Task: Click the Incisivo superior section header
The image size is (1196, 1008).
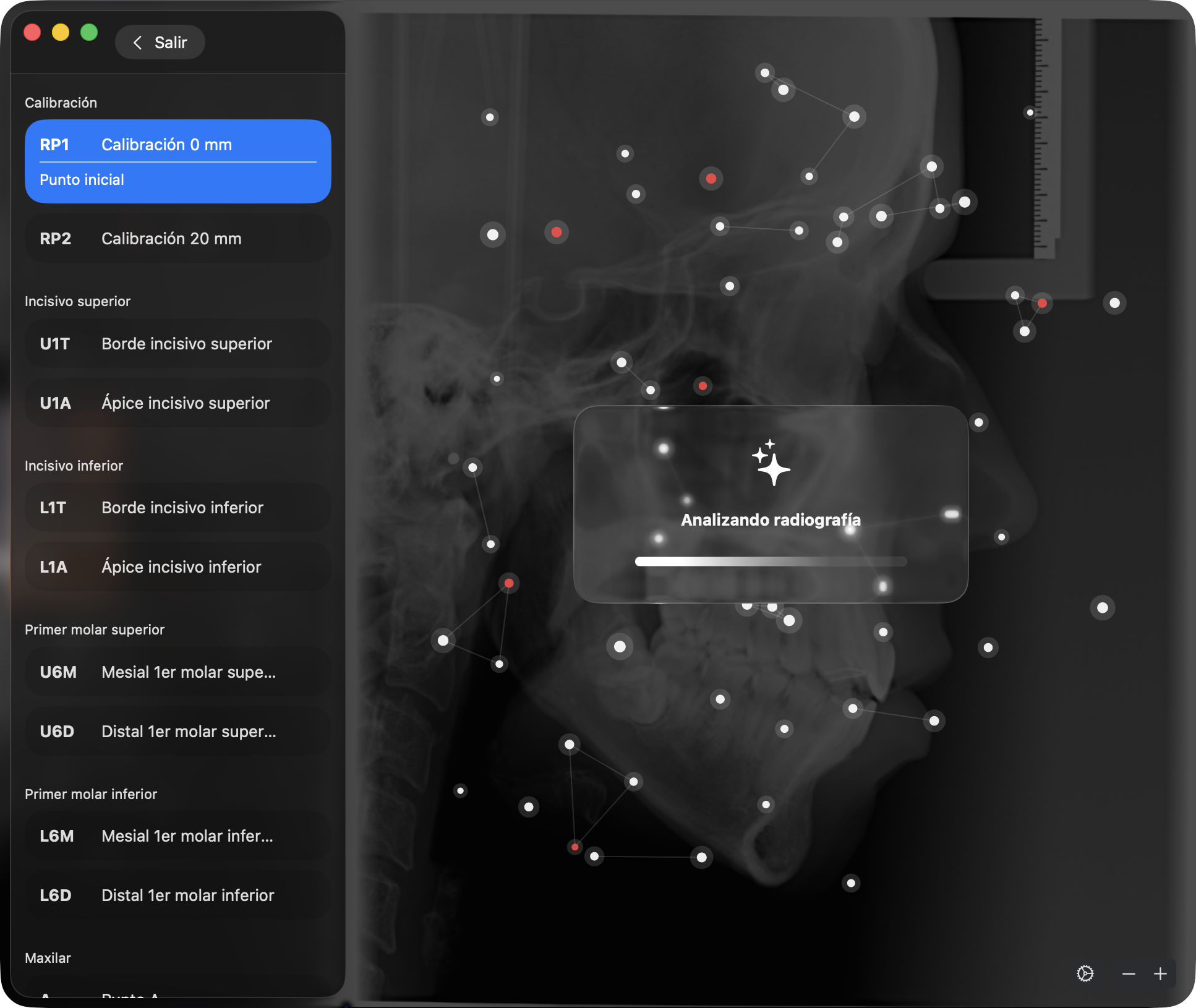Action: coord(77,301)
